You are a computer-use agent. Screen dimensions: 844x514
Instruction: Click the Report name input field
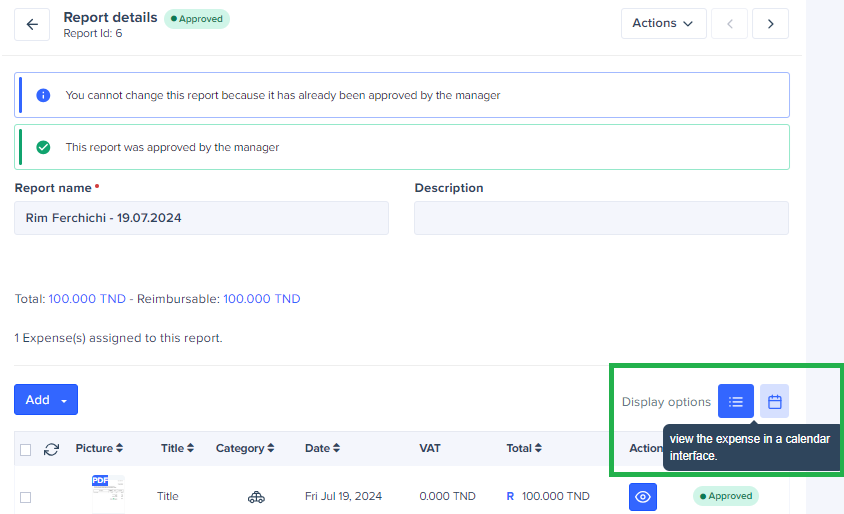tap(201, 218)
